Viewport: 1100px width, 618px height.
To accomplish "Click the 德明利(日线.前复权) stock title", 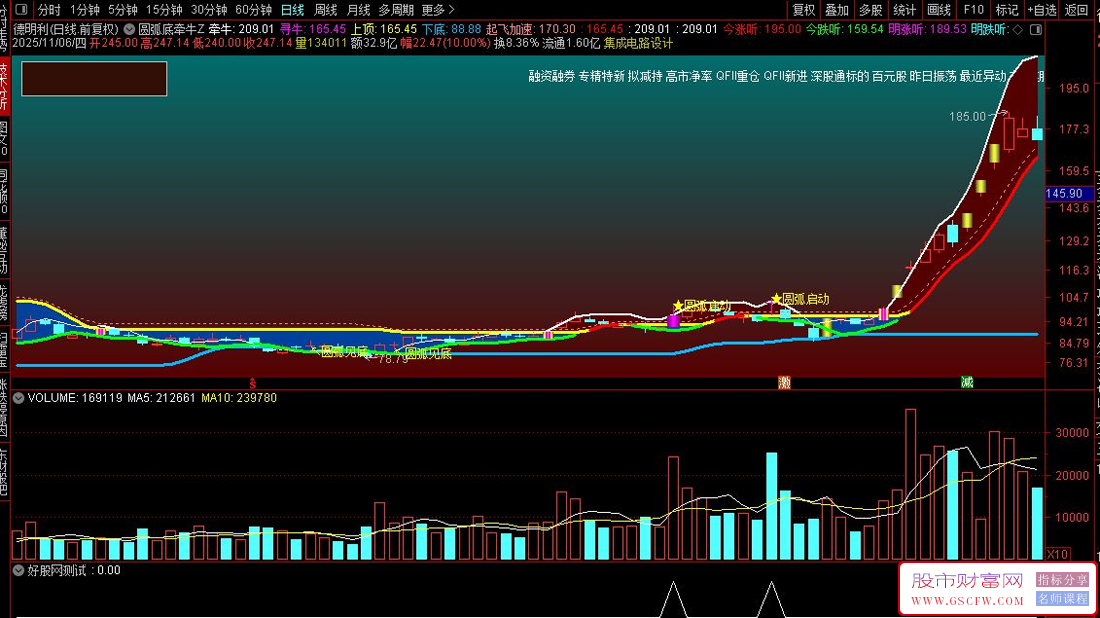I will [x=67, y=29].
